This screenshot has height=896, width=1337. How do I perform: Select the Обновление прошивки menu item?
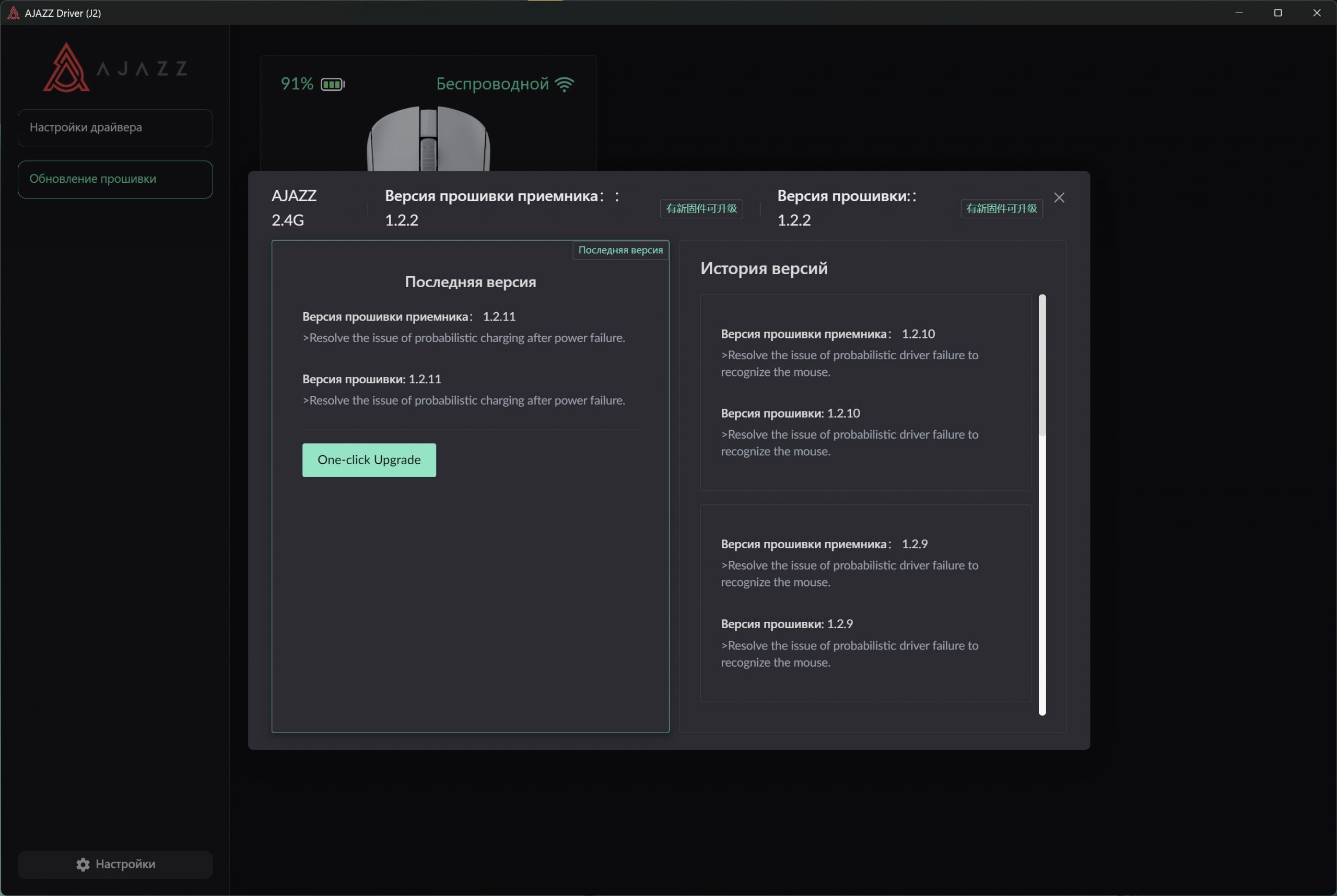[115, 180]
